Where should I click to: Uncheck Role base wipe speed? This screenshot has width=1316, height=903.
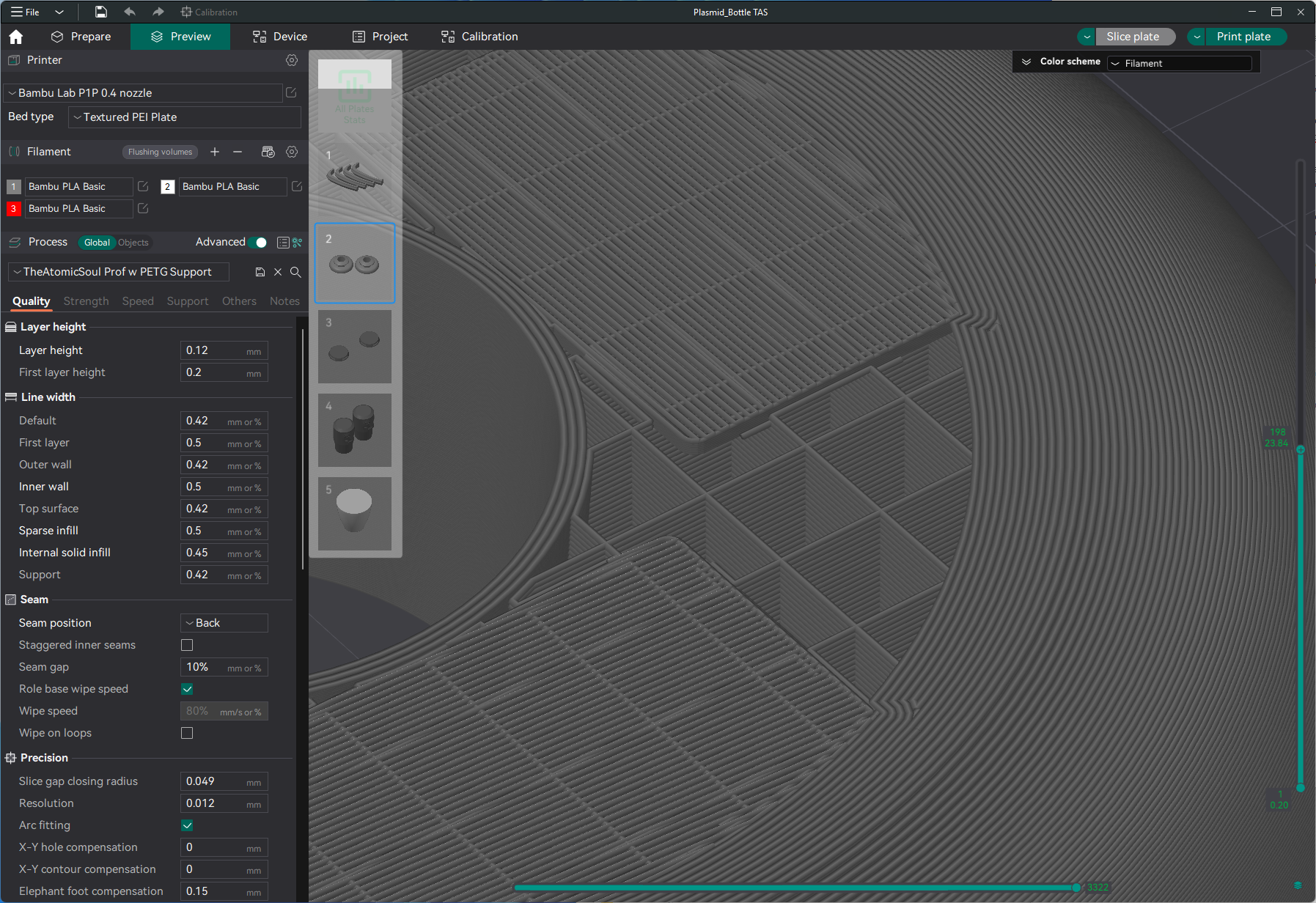click(x=187, y=689)
